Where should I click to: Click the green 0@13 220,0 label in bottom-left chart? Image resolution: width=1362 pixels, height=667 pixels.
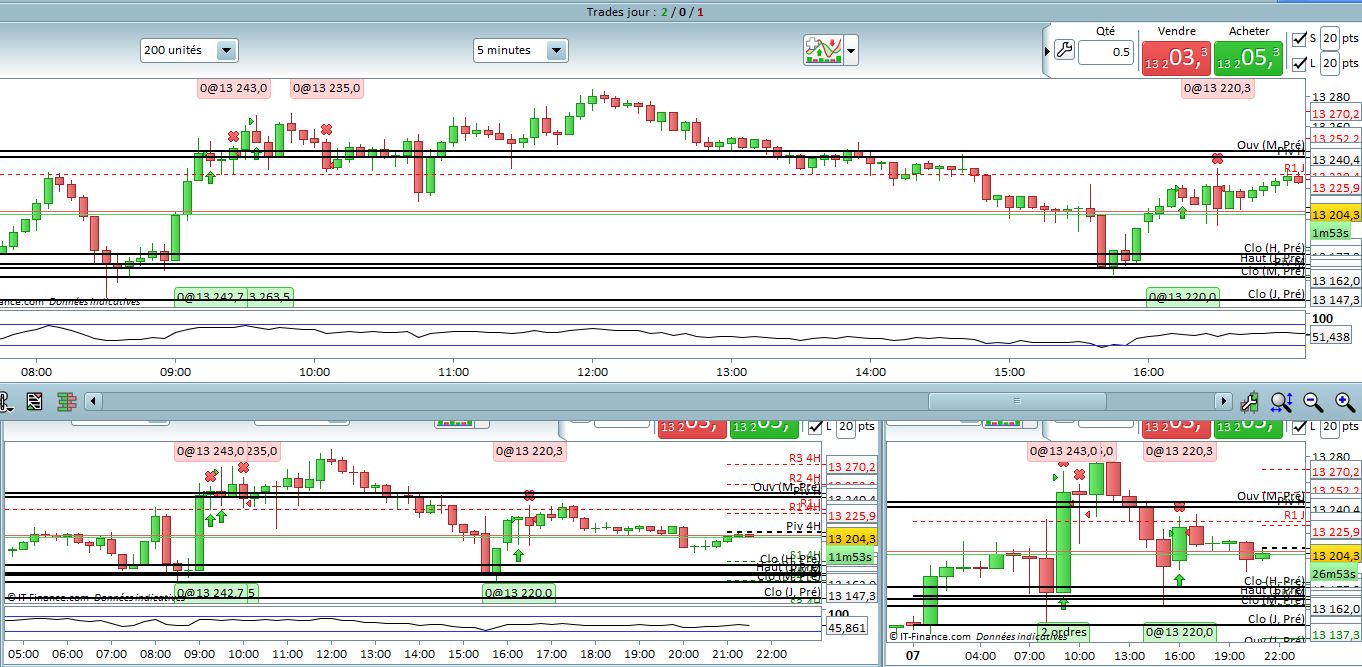[519, 592]
